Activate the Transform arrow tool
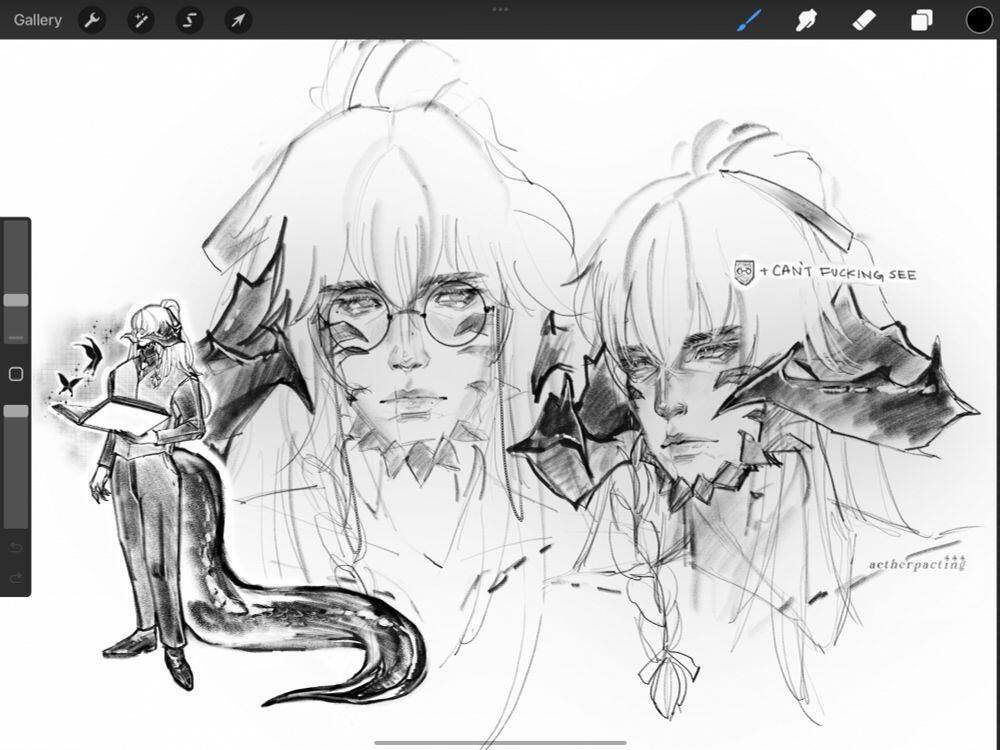The height and width of the screenshot is (750, 1000). [238, 20]
